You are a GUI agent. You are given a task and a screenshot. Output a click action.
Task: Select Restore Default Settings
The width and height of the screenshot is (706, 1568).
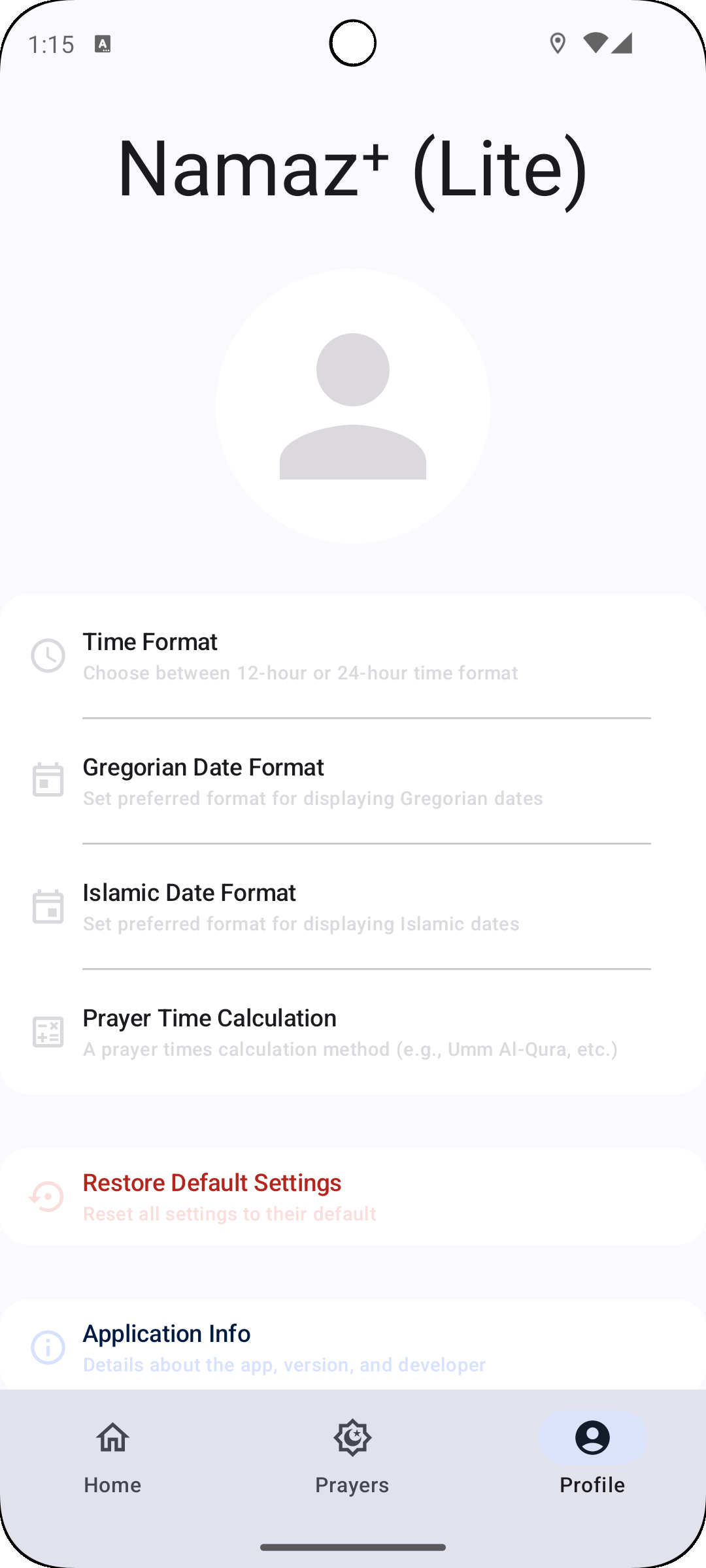point(353,1197)
